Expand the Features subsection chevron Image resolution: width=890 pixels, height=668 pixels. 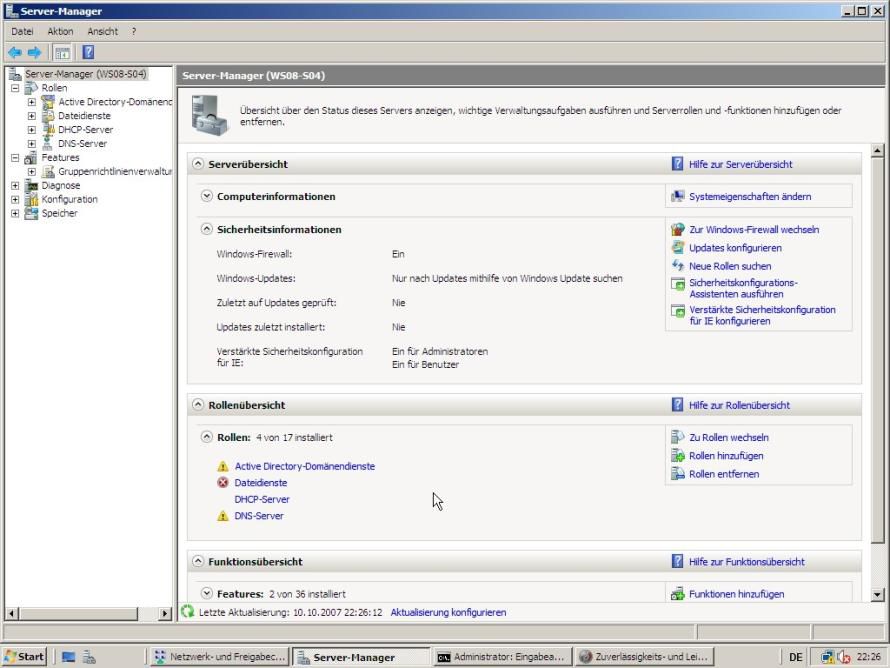207,593
